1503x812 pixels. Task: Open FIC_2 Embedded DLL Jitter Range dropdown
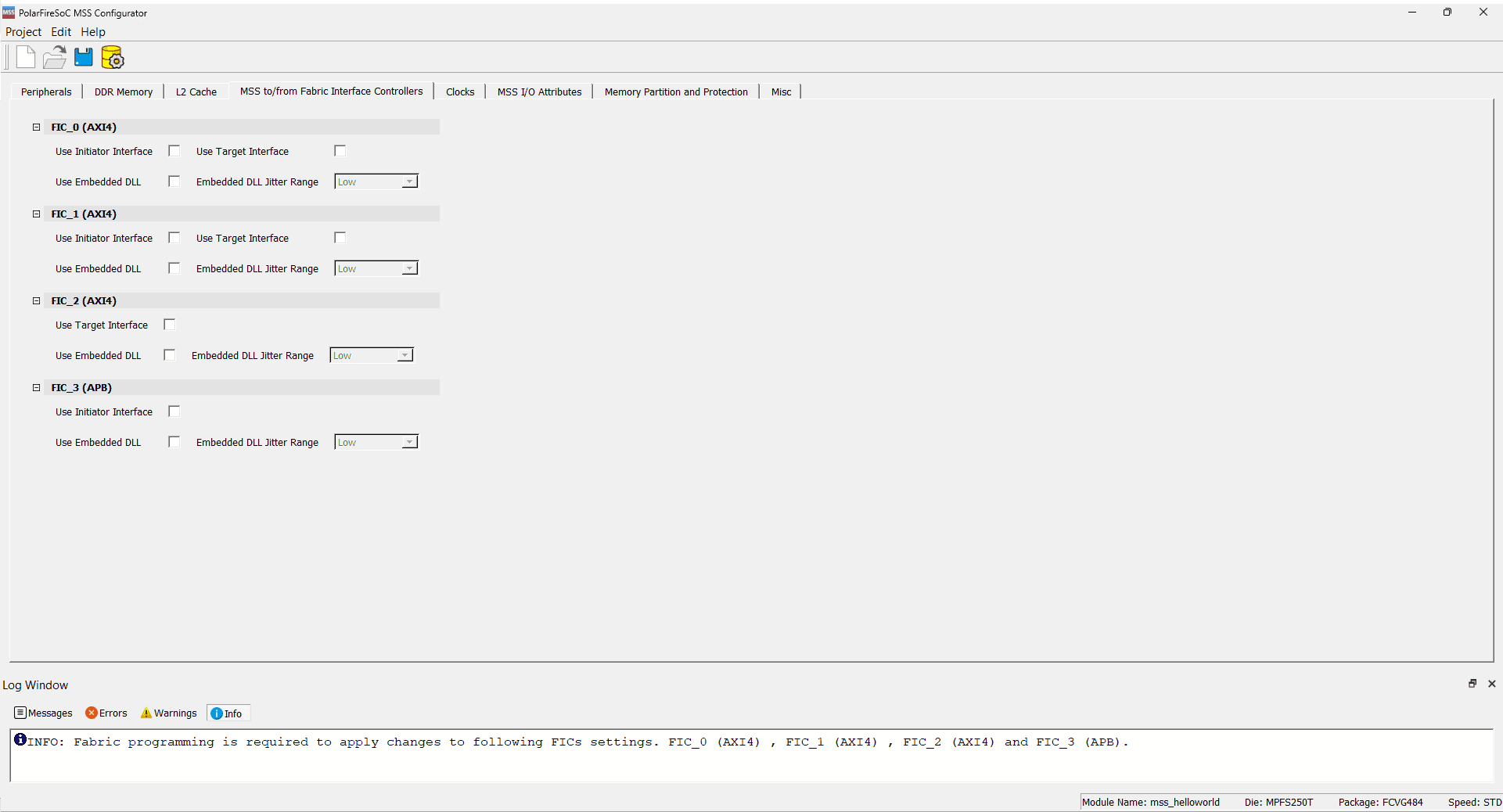tap(372, 355)
